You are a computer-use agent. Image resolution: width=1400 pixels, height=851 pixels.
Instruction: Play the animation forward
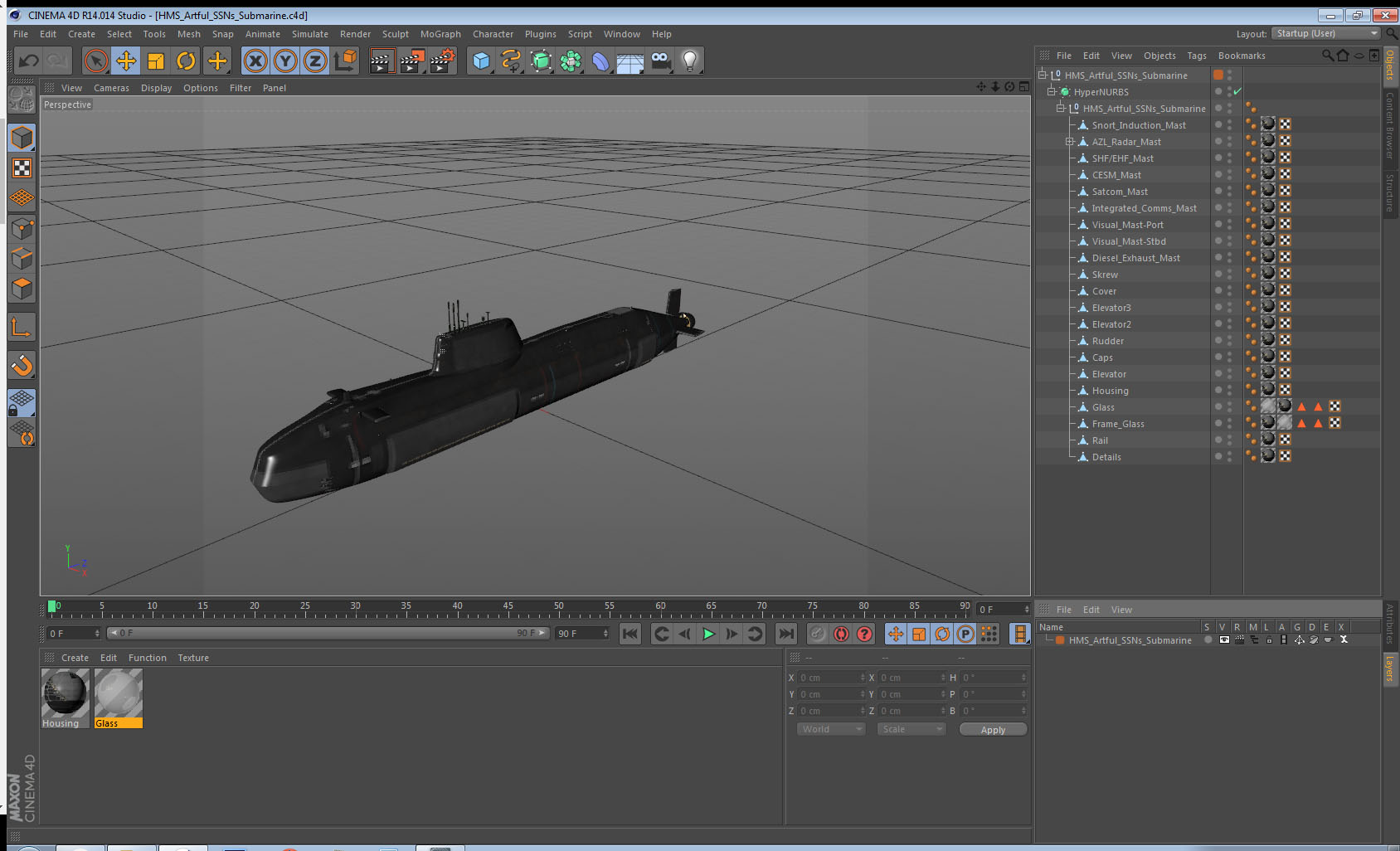coord(708,635)
